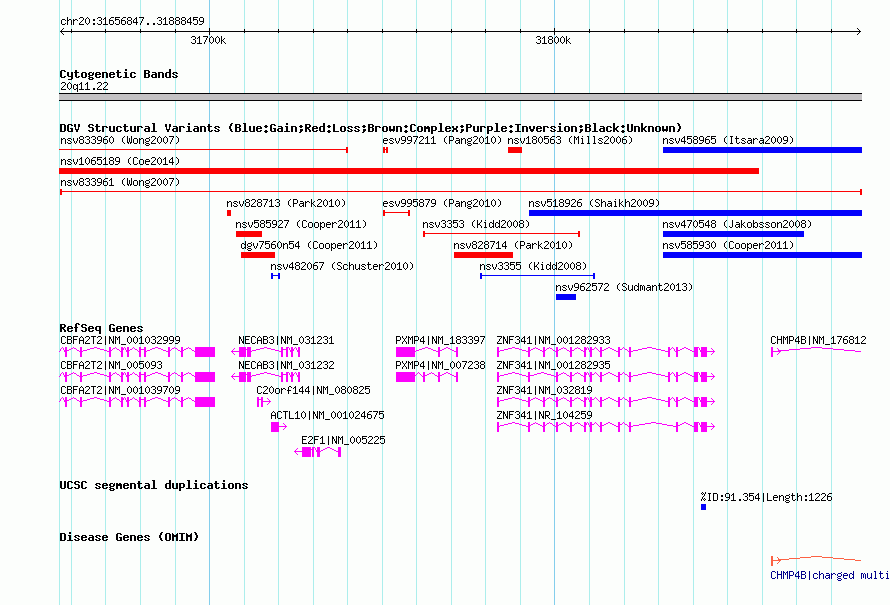Viewport: 890px width, 605px height.
Task: Select the ZNF341|NM_001282935 transcript glyph
Action: [606, 377]
